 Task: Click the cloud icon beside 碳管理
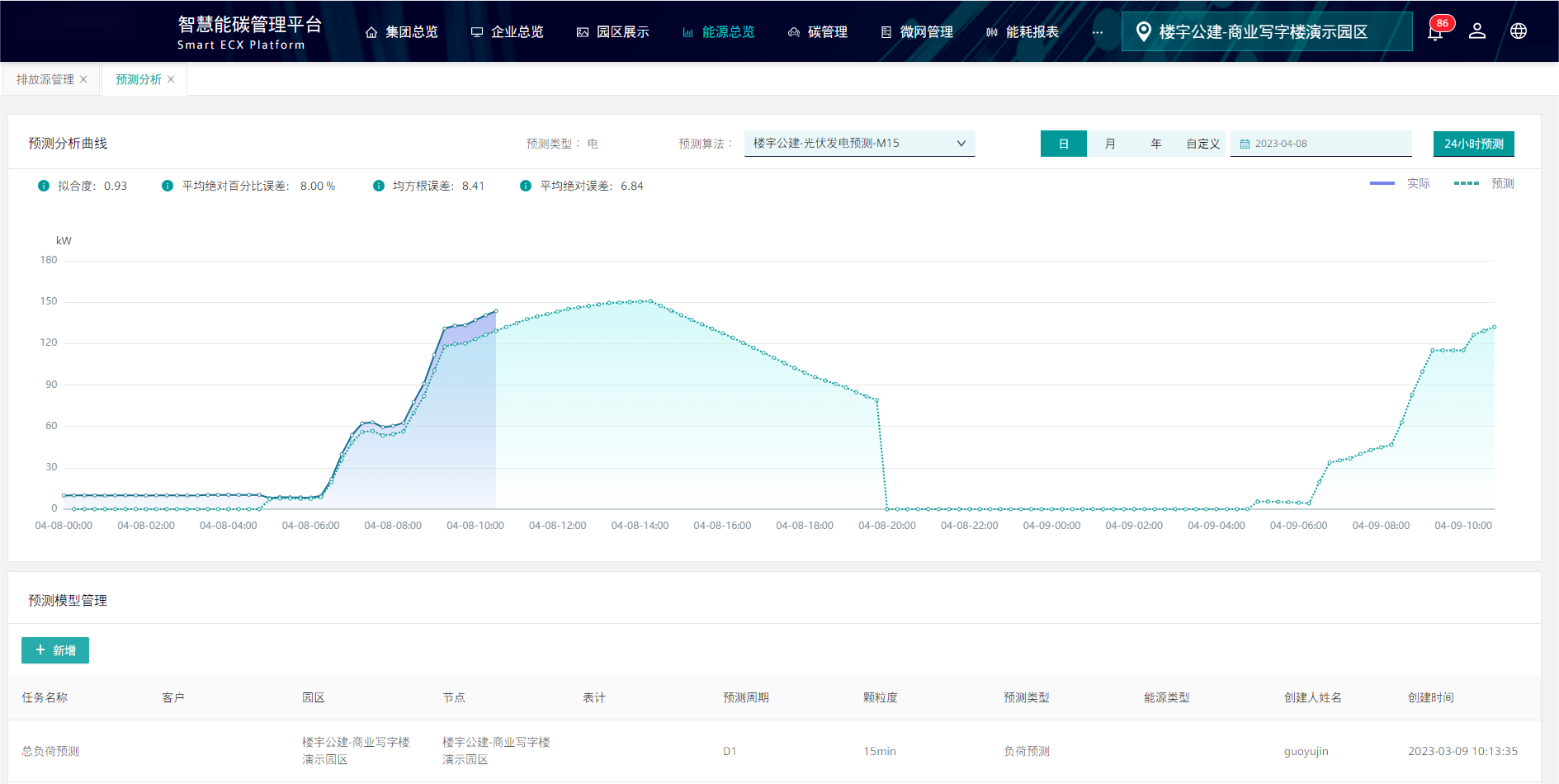(794, 32)
